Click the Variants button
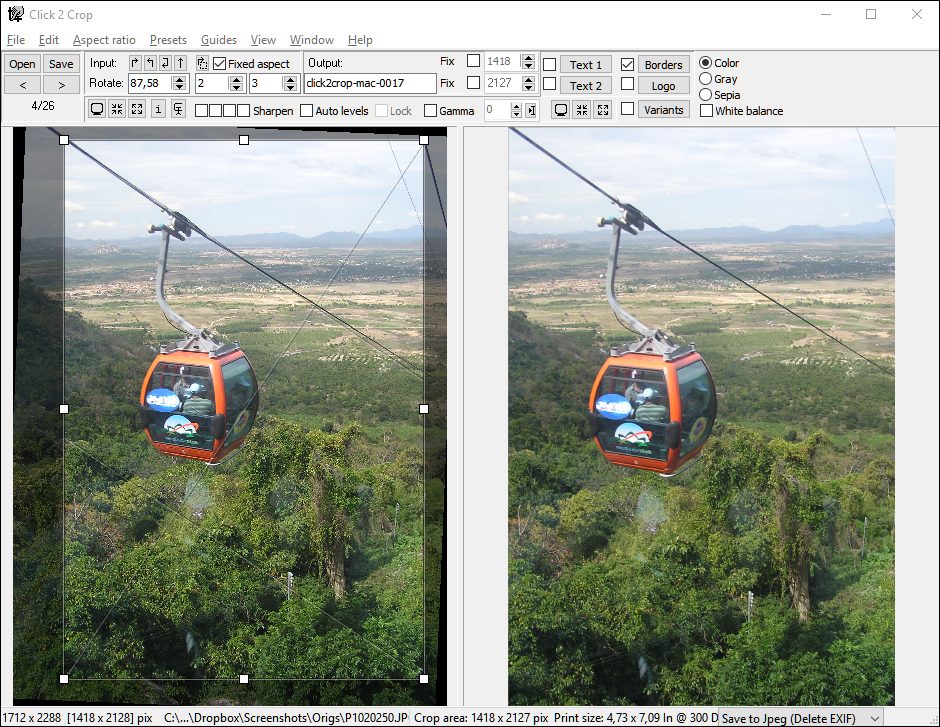Image resolution: width=940 pixels, height=727 pixels. 663,110
